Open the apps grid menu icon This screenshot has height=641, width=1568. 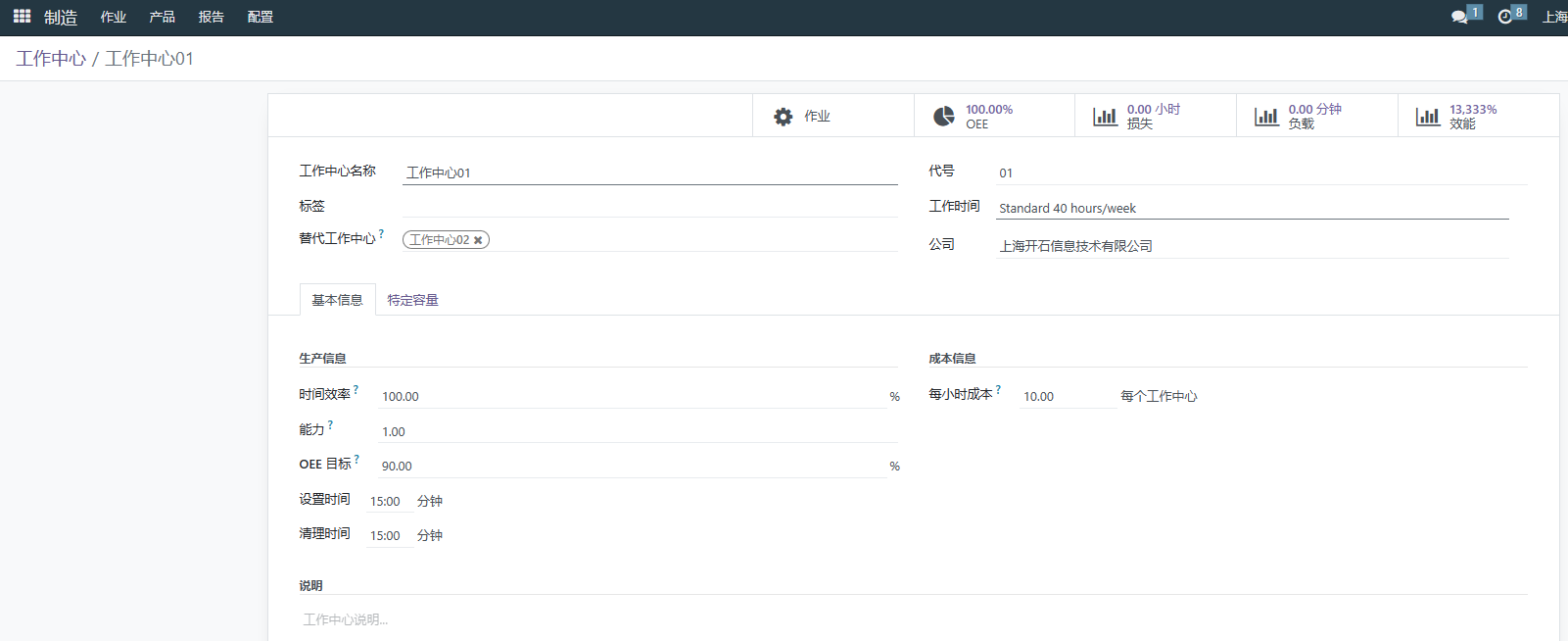coord(22,17)
